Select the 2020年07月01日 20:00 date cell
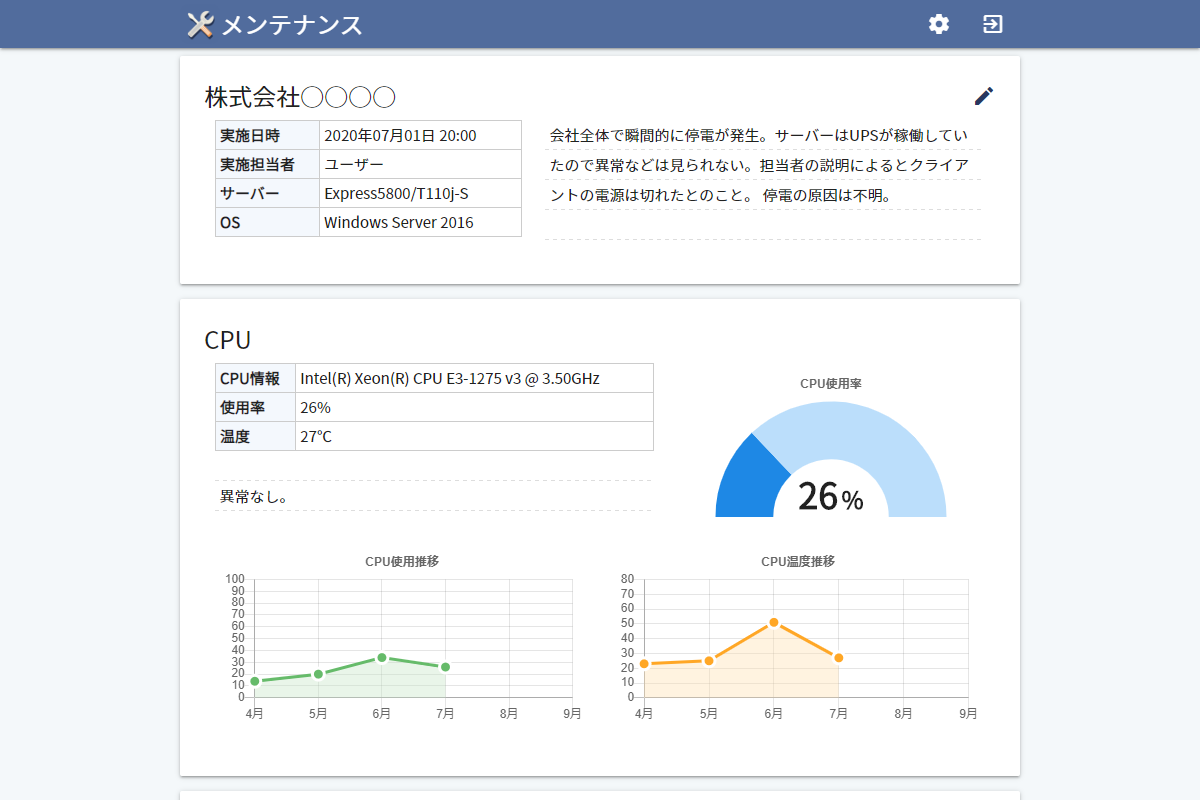This screenshot has height=800, width=1200. 420,135
